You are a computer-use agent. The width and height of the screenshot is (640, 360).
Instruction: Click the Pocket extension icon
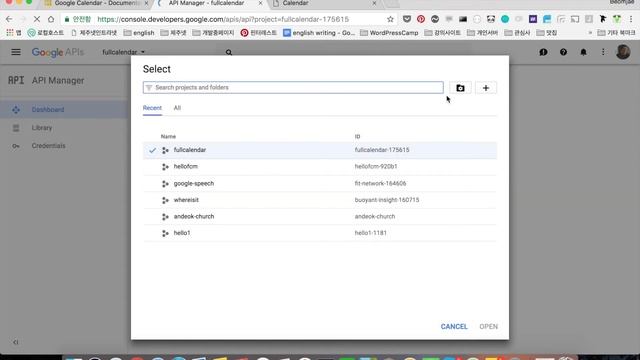(x=407, y=19)
